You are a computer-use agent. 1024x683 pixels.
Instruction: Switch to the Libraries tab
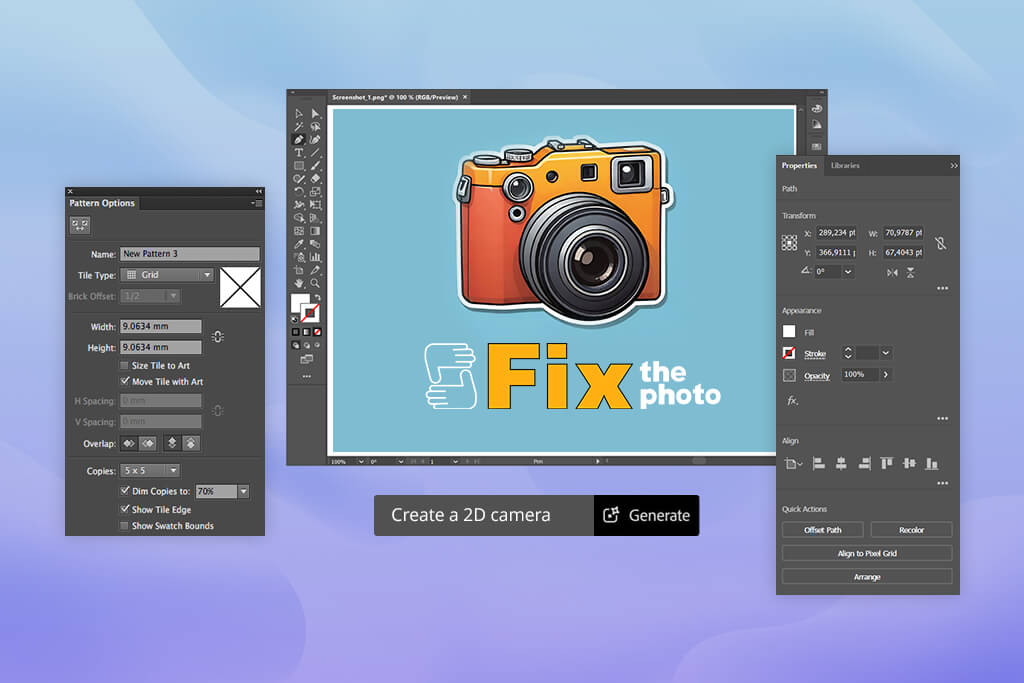[x=845, y=166]
